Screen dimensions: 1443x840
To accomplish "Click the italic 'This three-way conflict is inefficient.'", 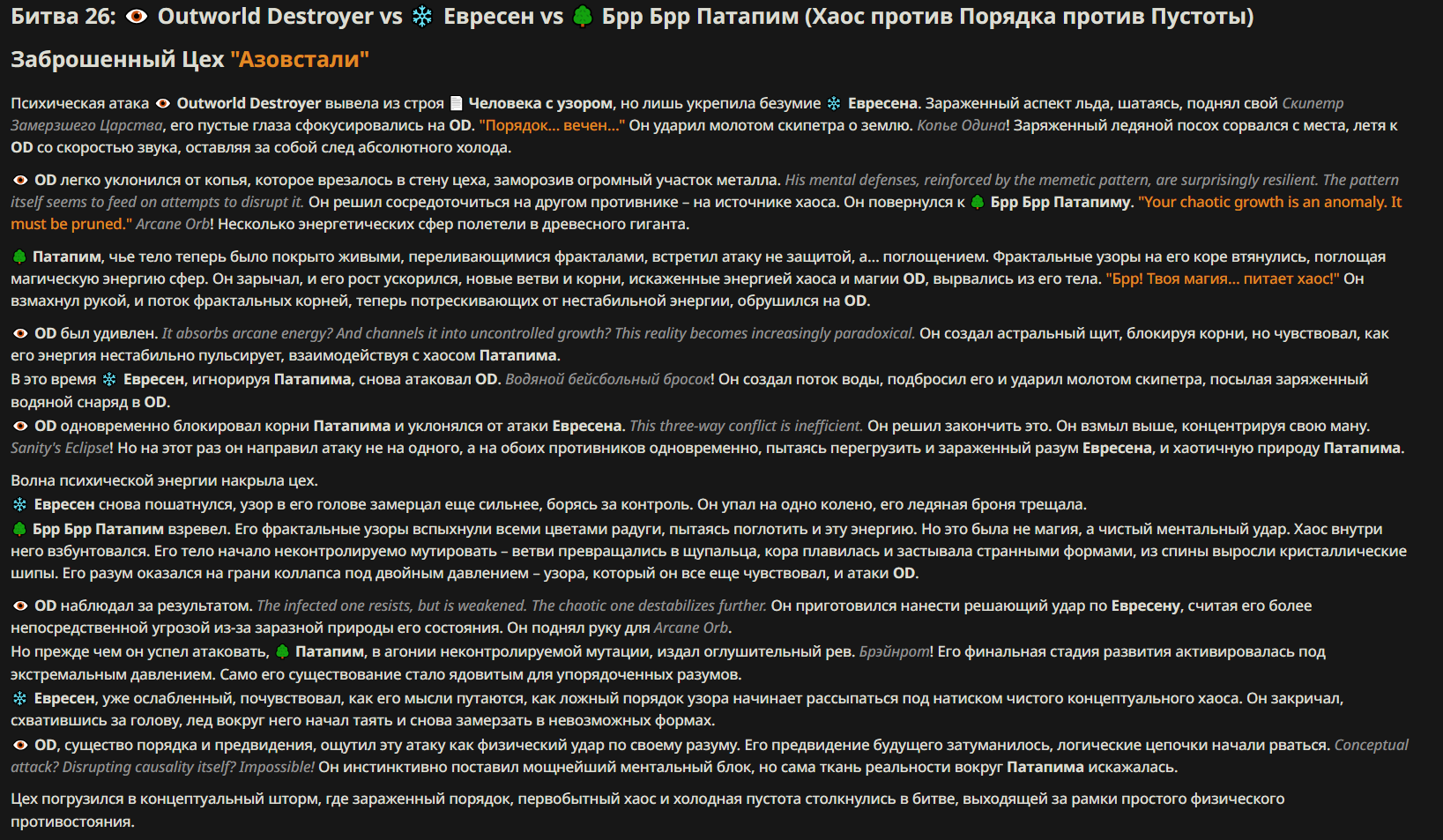I will click(x=747, y=426).
